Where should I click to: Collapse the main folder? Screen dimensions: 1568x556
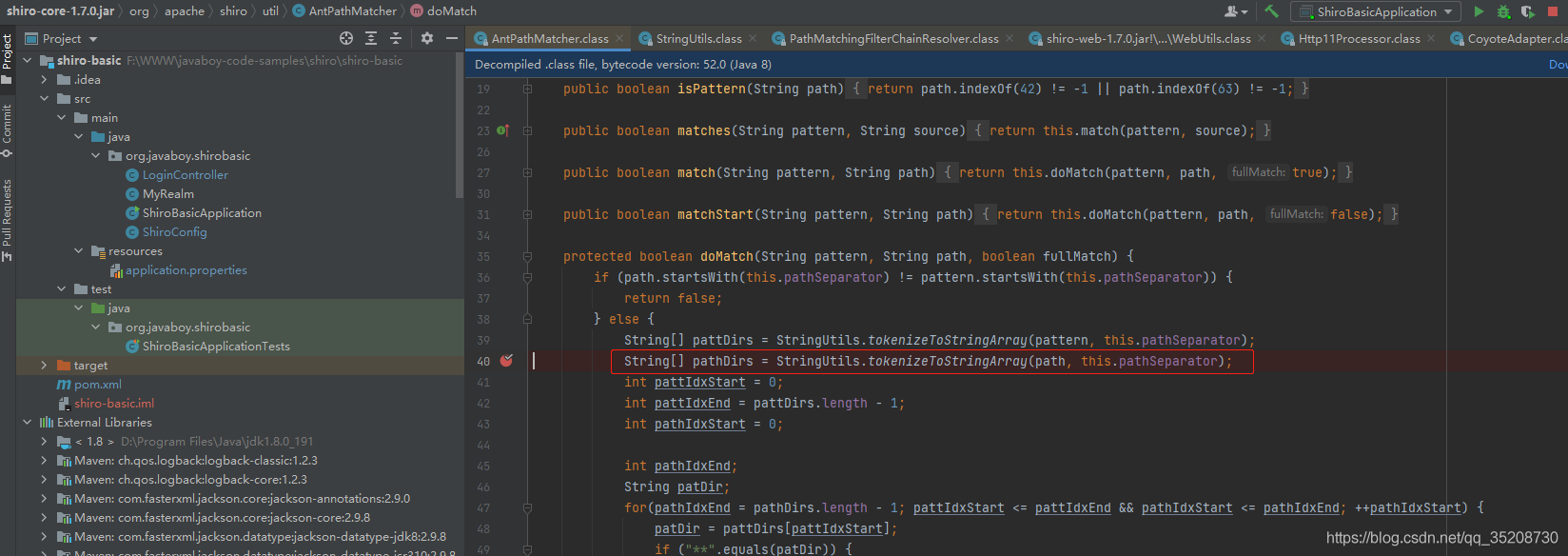[61, 117]
